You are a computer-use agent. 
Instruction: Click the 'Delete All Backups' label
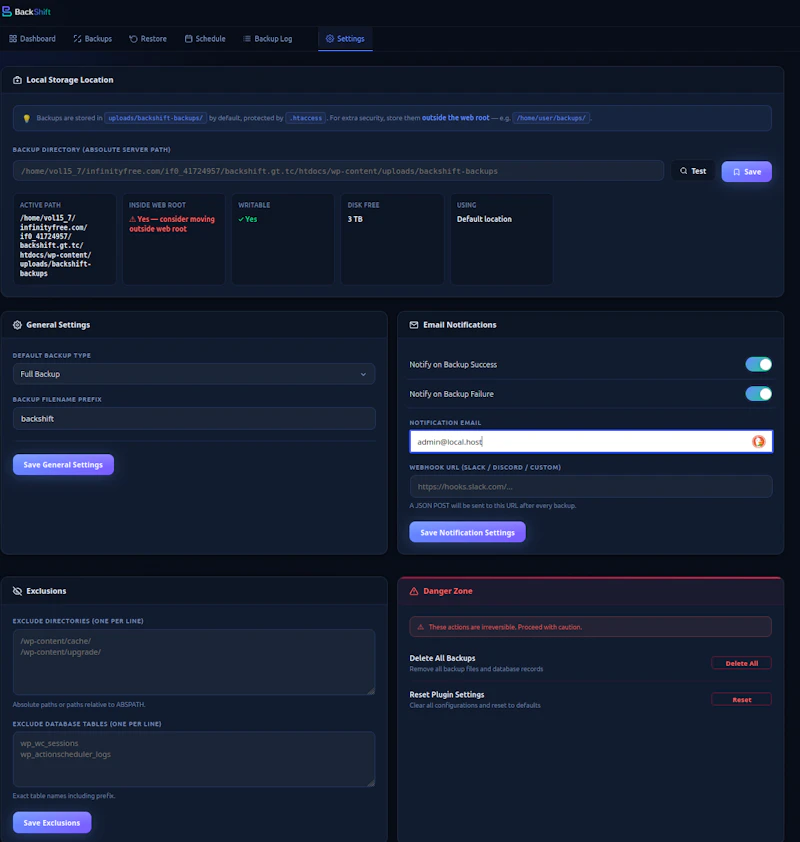[442, 658]
